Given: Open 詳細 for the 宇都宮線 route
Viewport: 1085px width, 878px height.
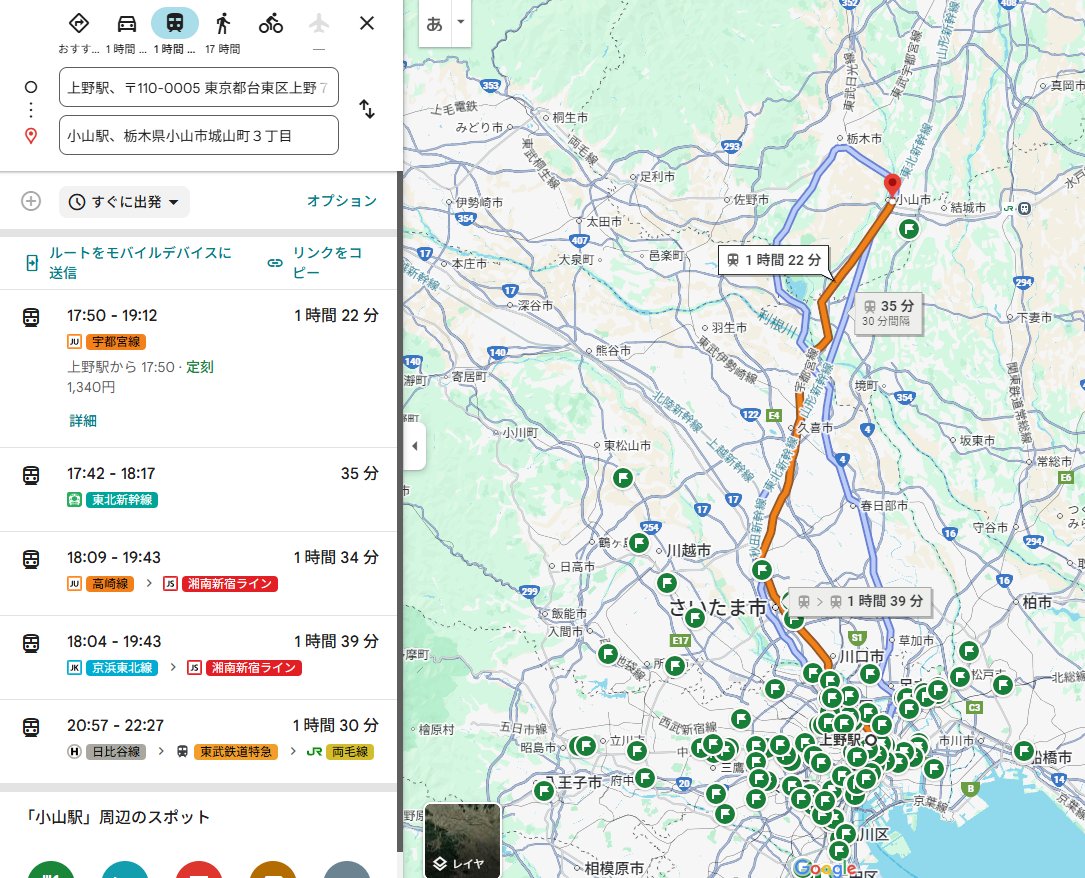Looking at the screenshot, I should [x=83, y=420].
